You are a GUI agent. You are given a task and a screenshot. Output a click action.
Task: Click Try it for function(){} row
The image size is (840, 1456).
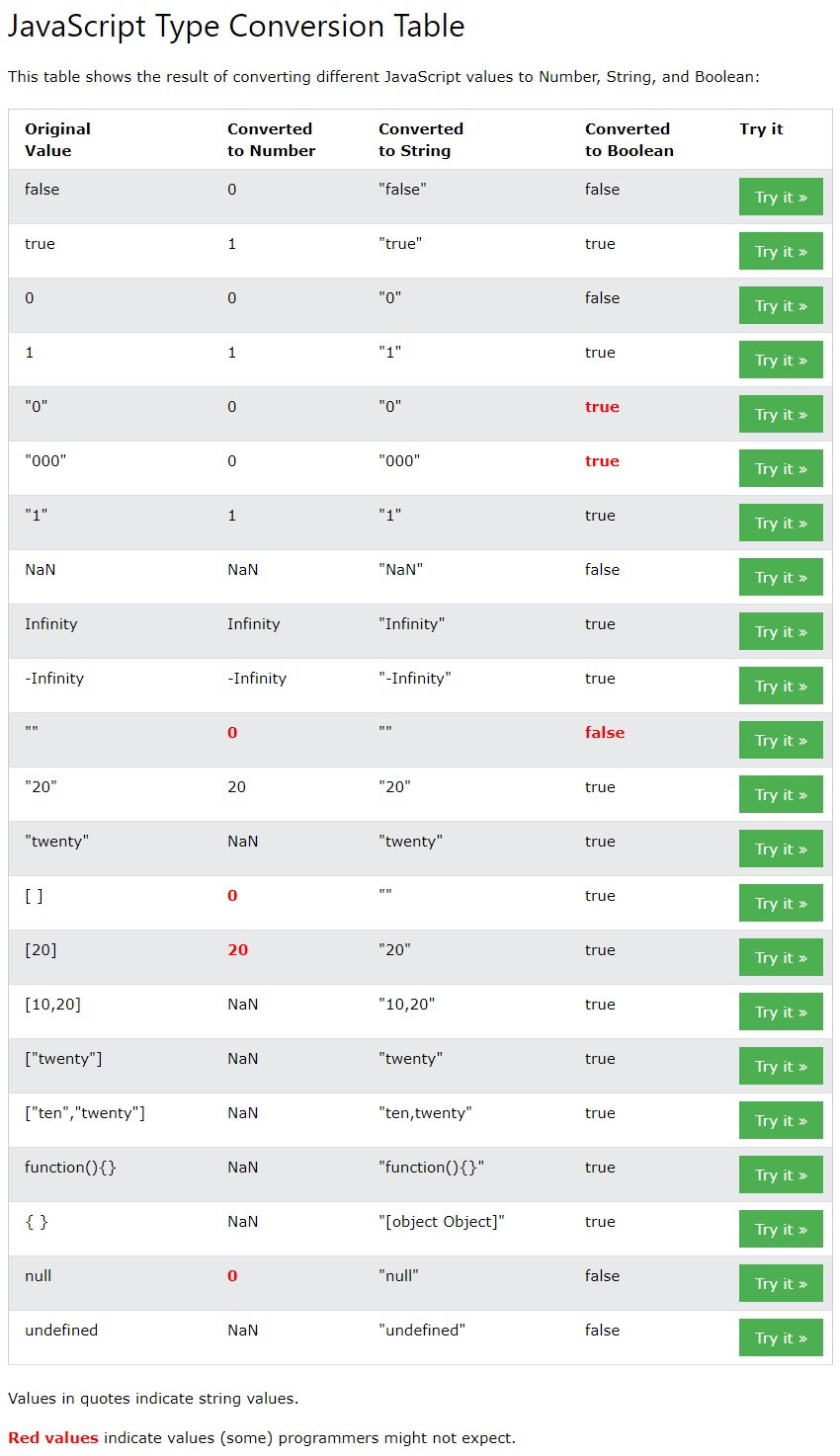point(780,1175)
